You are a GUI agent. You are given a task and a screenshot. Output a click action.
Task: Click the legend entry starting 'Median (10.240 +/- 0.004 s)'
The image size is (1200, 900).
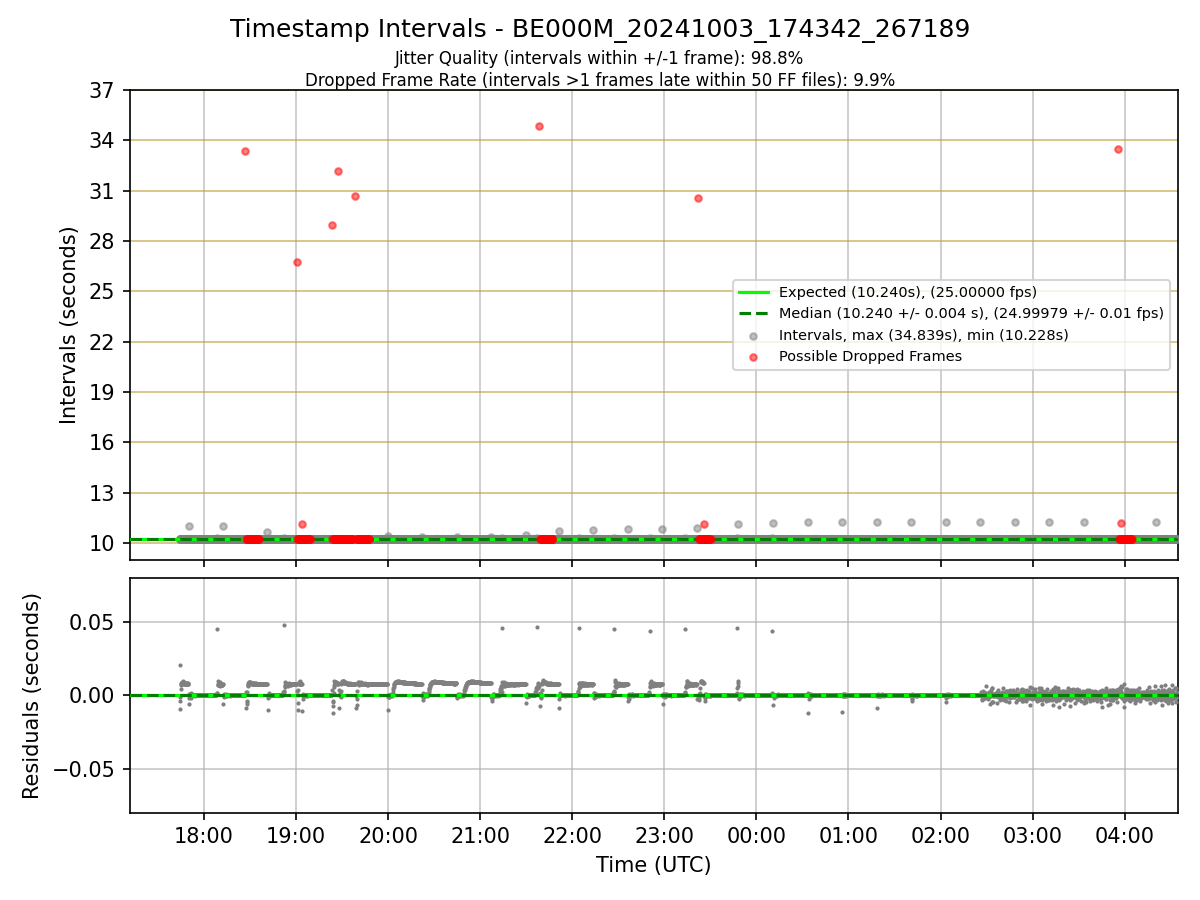951,313
